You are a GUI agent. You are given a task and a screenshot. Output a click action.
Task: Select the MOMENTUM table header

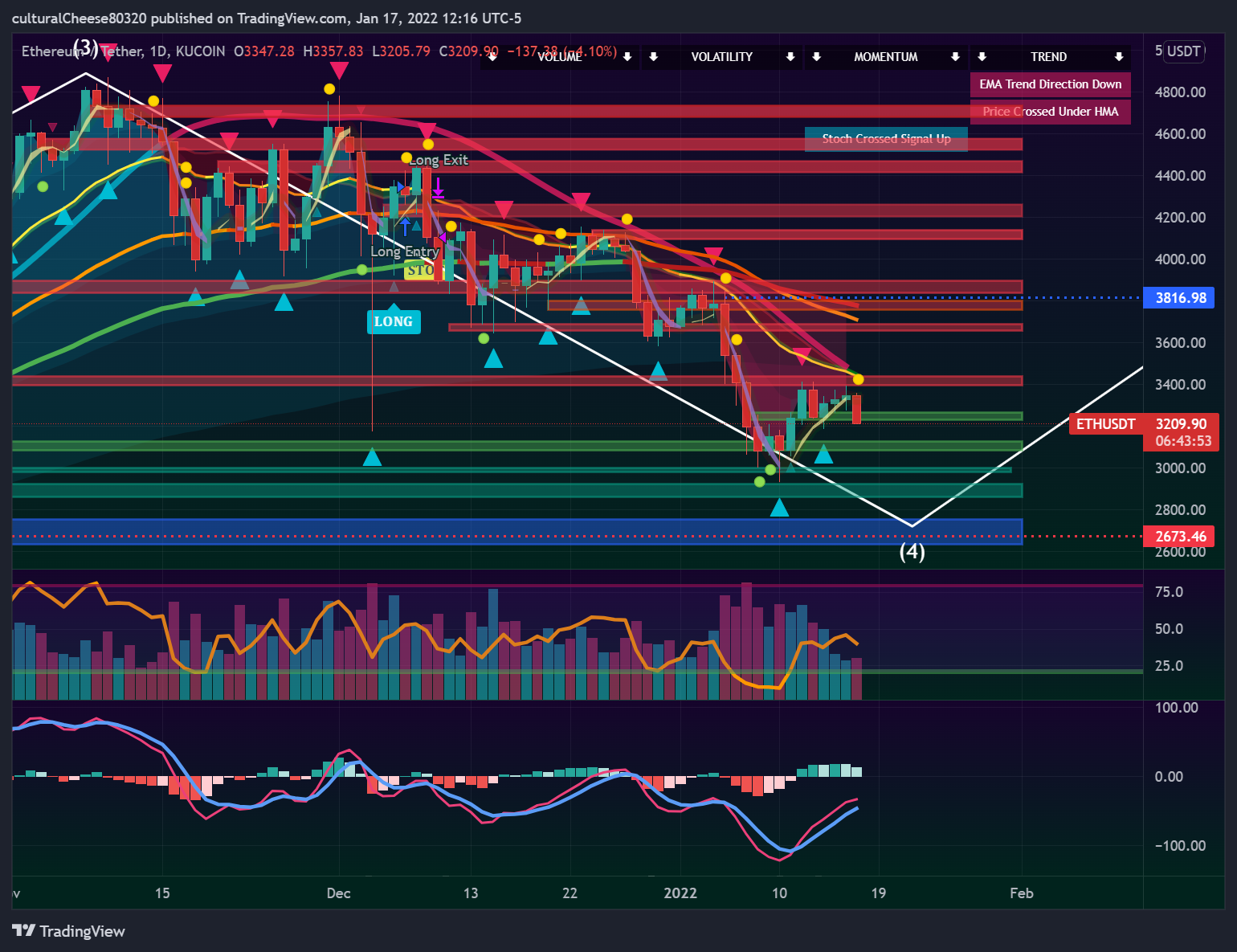(x=886, y=57)
